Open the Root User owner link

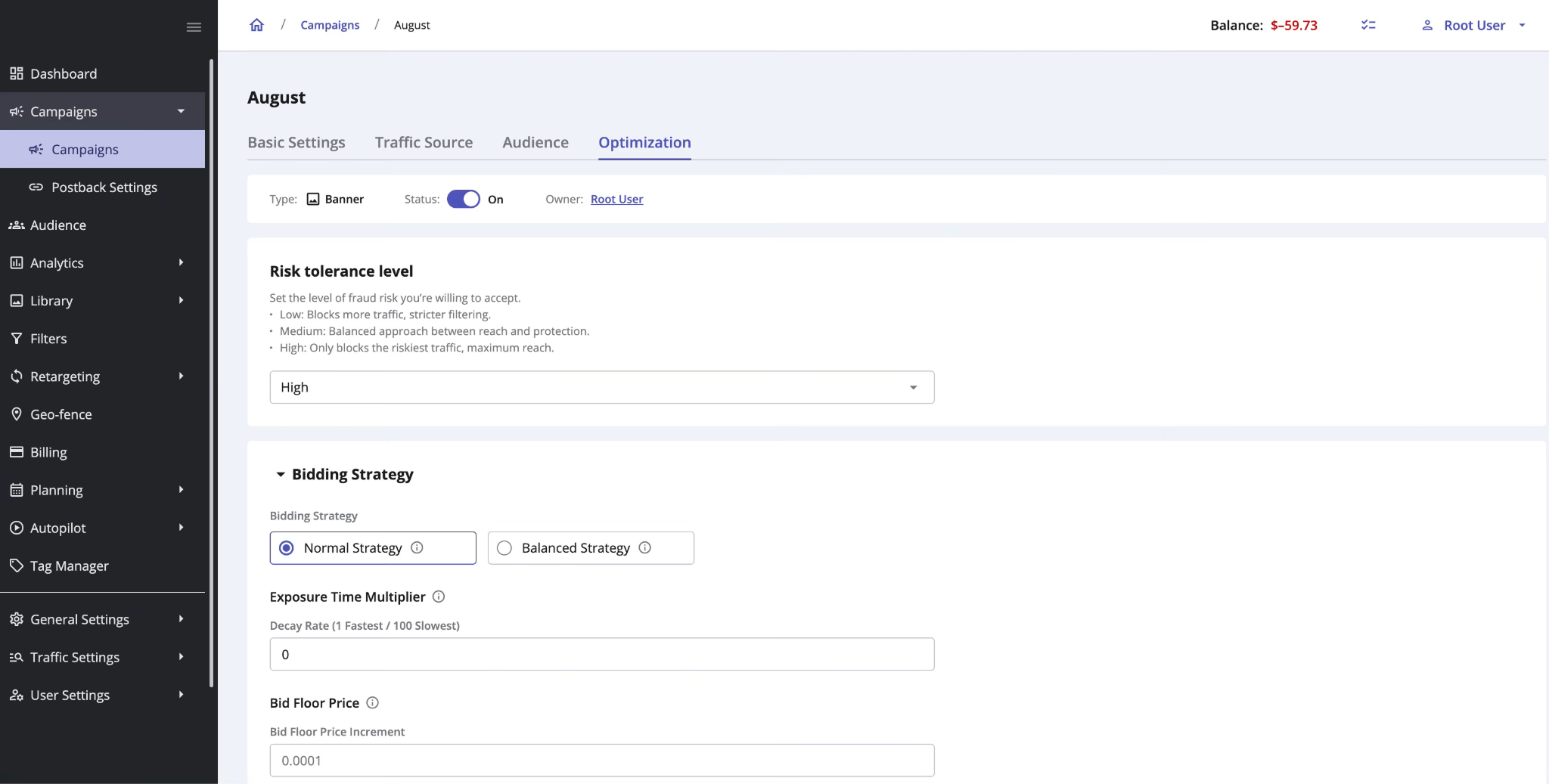[x=616, y=199]
